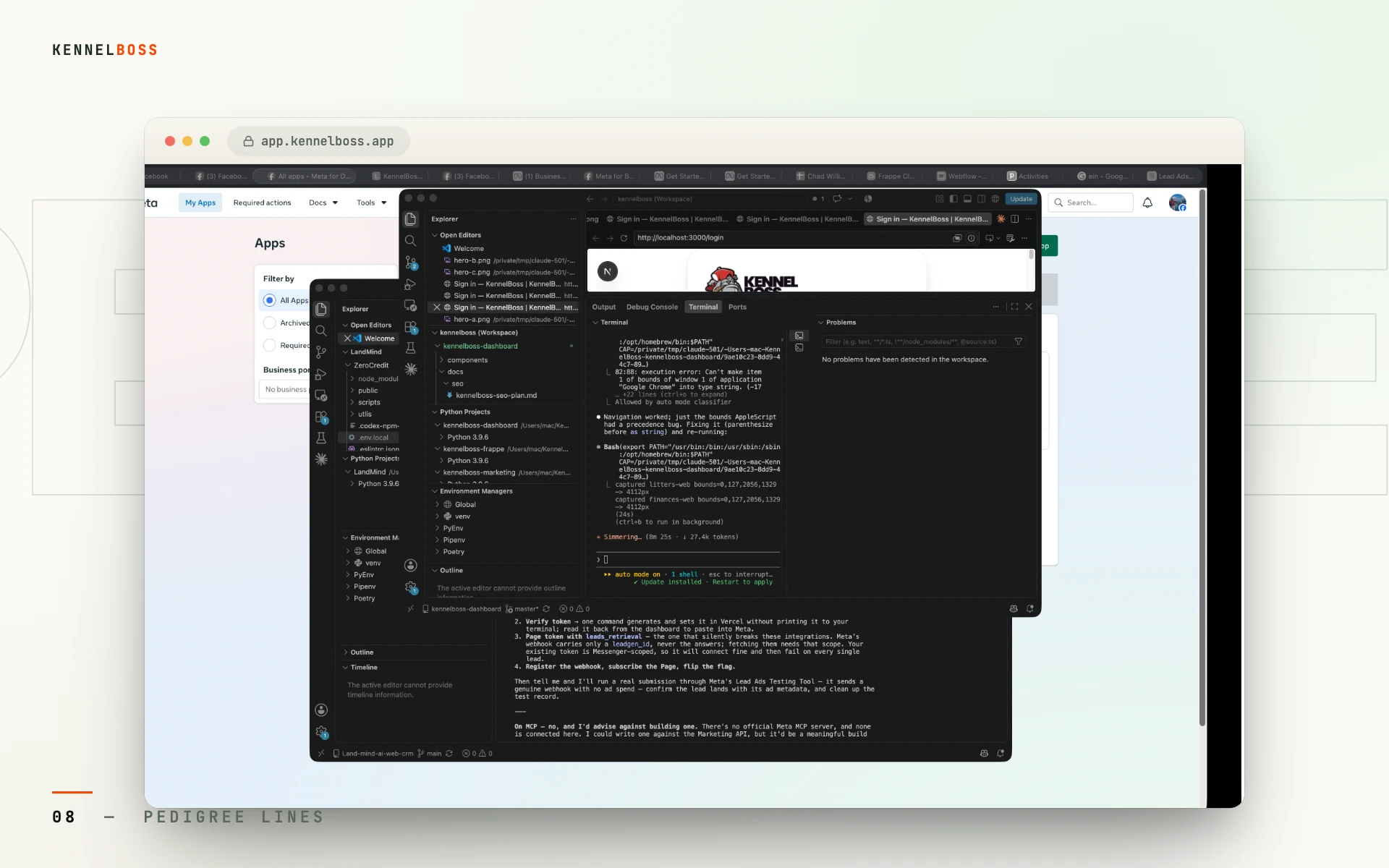This screenshot has height=868, width=1389.
Task: Open Manage gear in LandMind editor window
Action: (321, 732)
